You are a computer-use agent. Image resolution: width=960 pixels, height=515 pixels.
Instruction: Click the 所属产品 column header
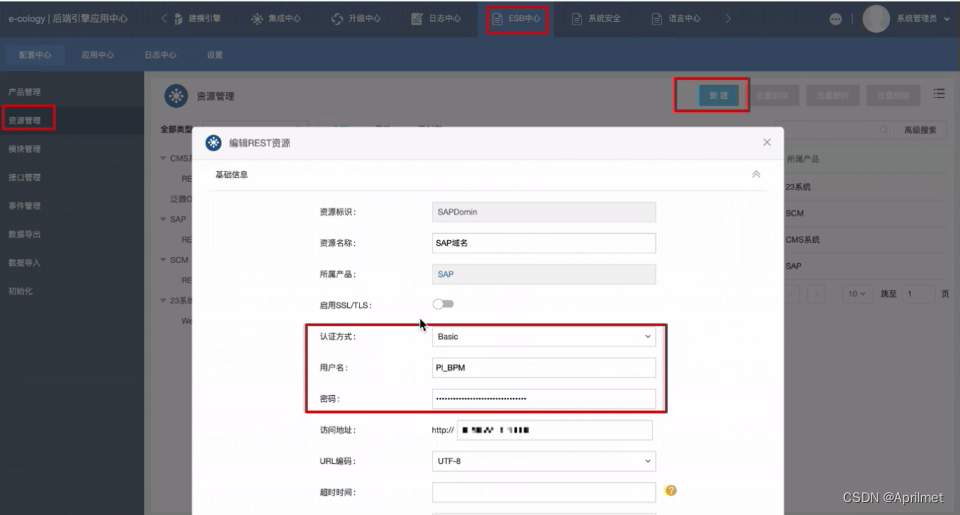pyautogui.click(x=803, y=159)
